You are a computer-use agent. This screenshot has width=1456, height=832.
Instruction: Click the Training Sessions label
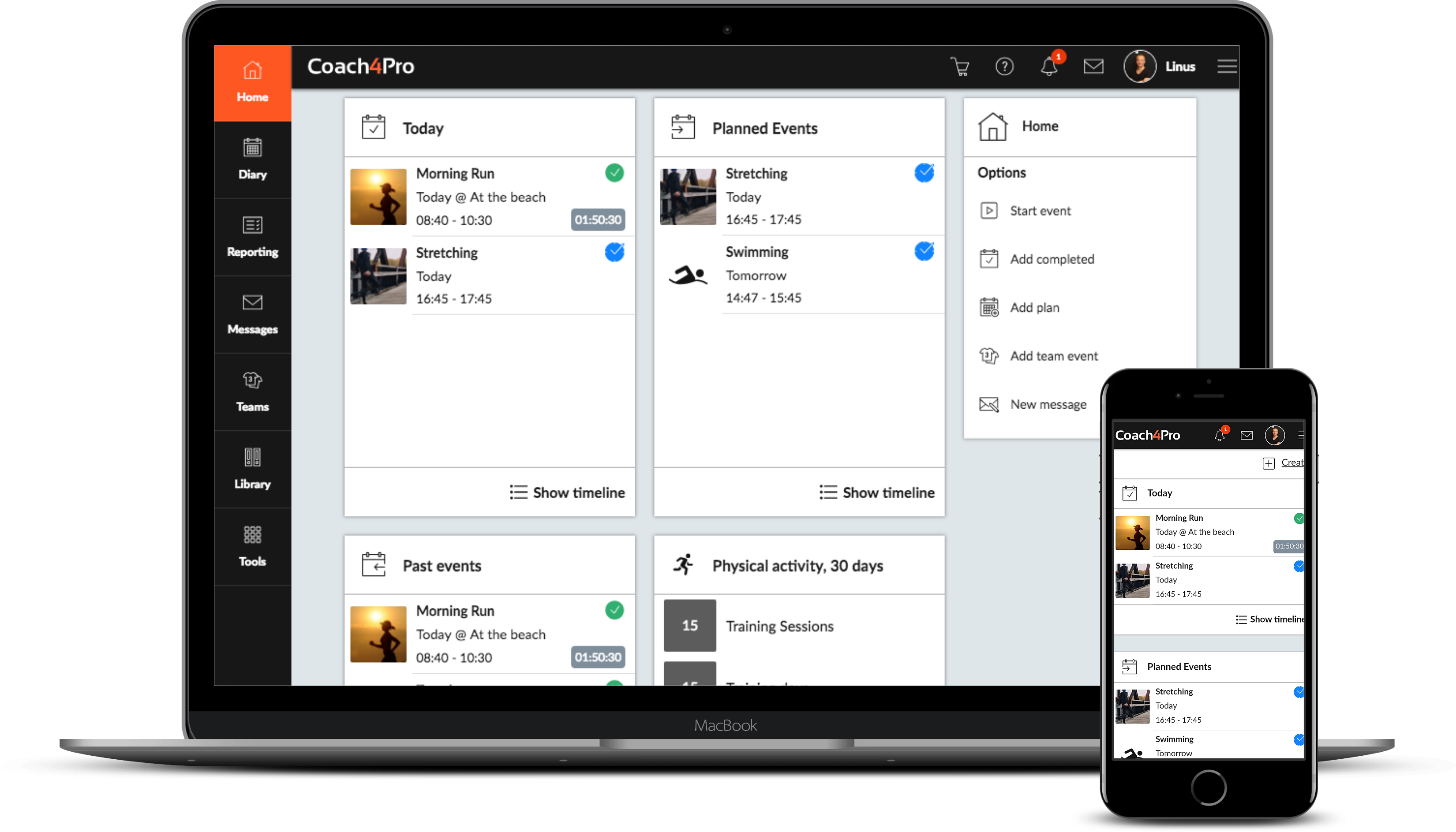780,627
